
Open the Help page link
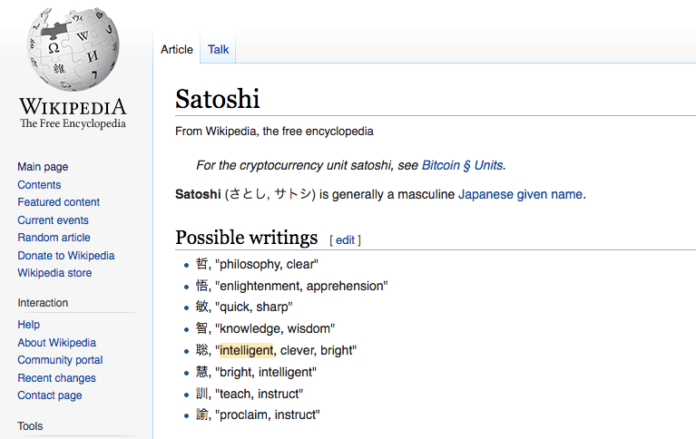coord(29,325)
